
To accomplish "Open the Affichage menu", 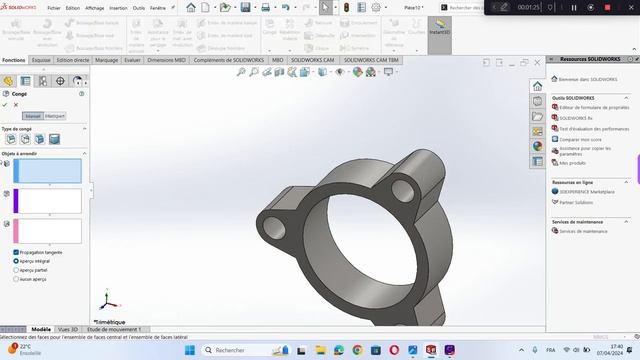I will click(x=94, y=8).
